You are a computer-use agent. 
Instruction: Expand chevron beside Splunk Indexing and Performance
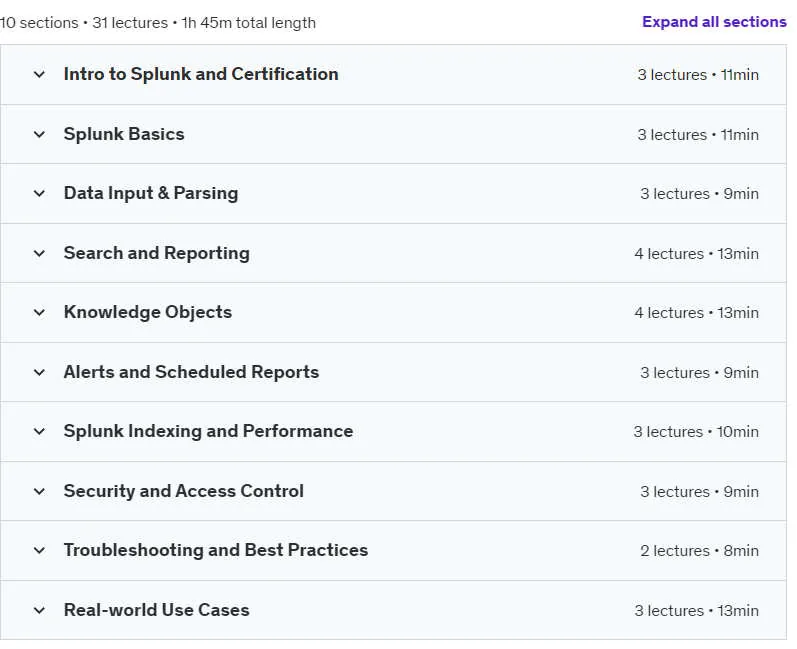pos(39,431)
